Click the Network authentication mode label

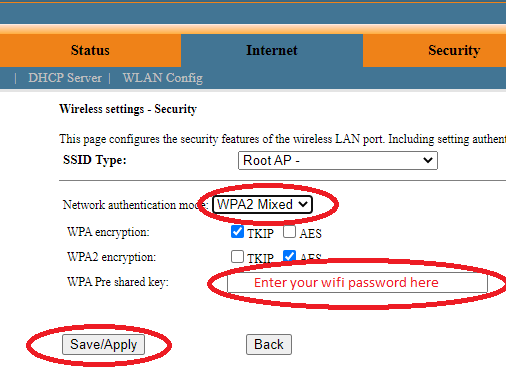tap(135, 205)
